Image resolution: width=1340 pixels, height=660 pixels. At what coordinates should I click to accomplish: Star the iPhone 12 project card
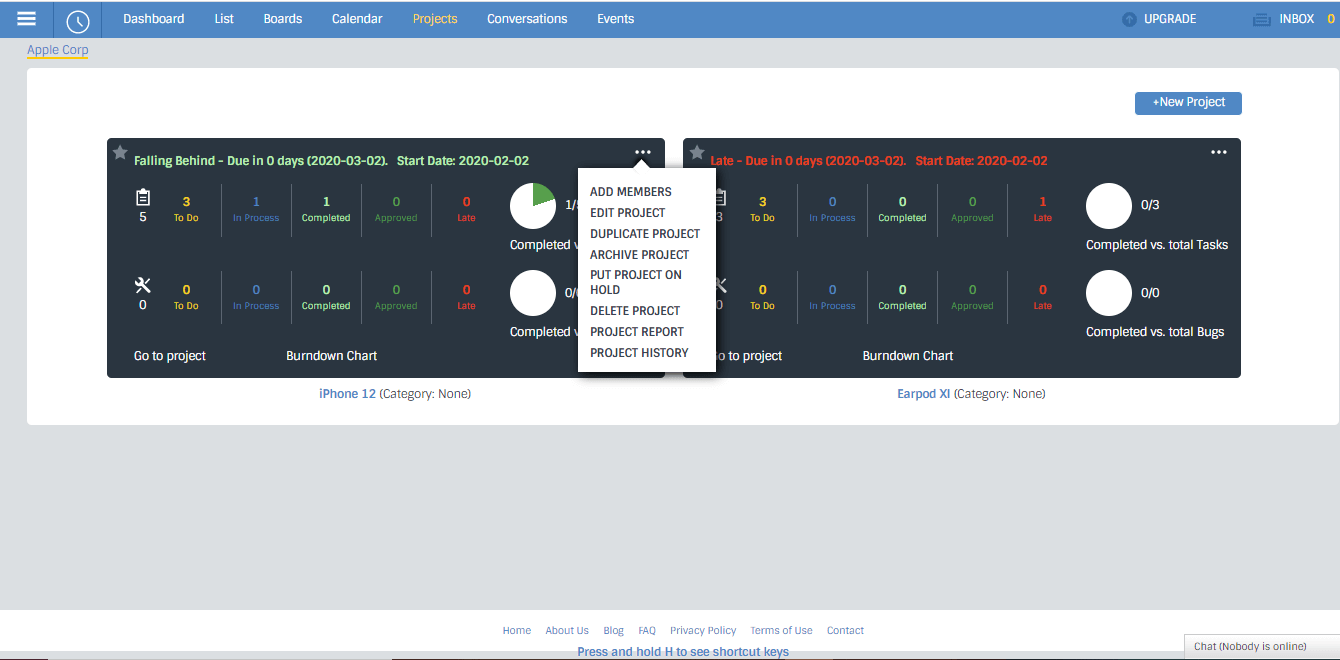[120, 153]
